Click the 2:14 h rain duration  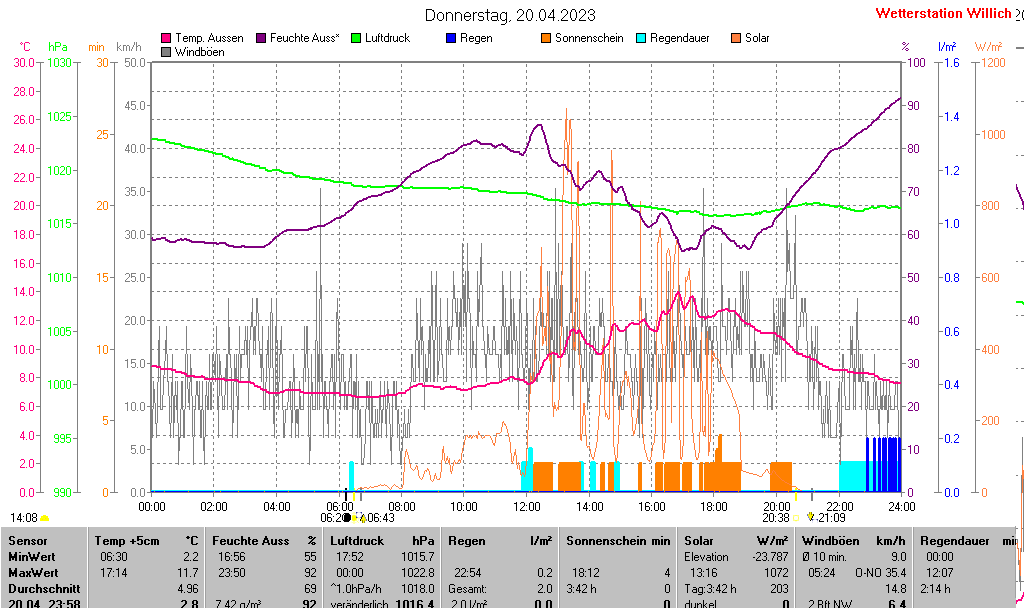coord(935,588)
